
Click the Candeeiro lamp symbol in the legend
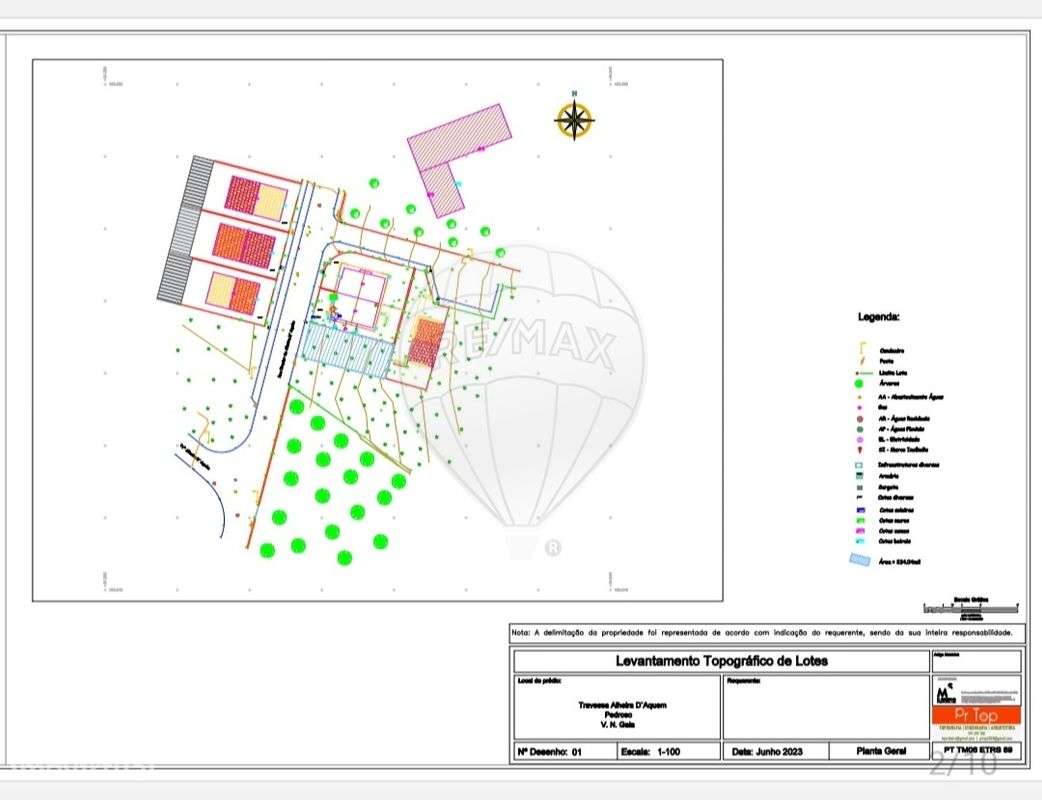point(863,349)
